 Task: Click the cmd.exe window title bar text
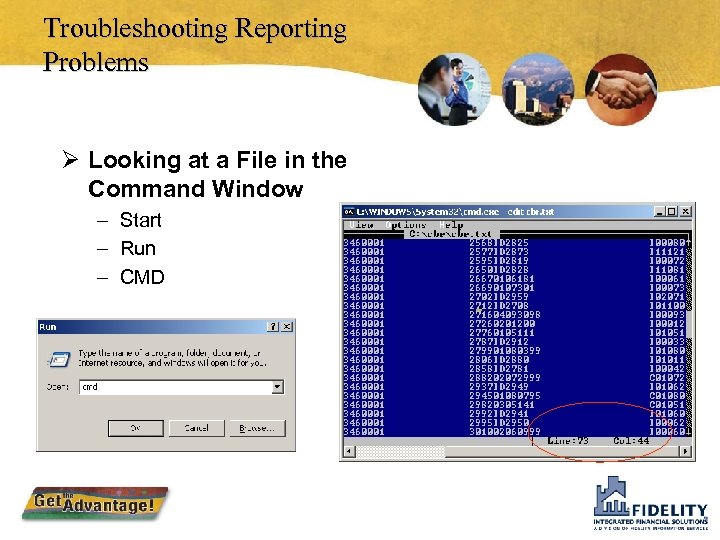pyautogui.click(x=455, y=212)
